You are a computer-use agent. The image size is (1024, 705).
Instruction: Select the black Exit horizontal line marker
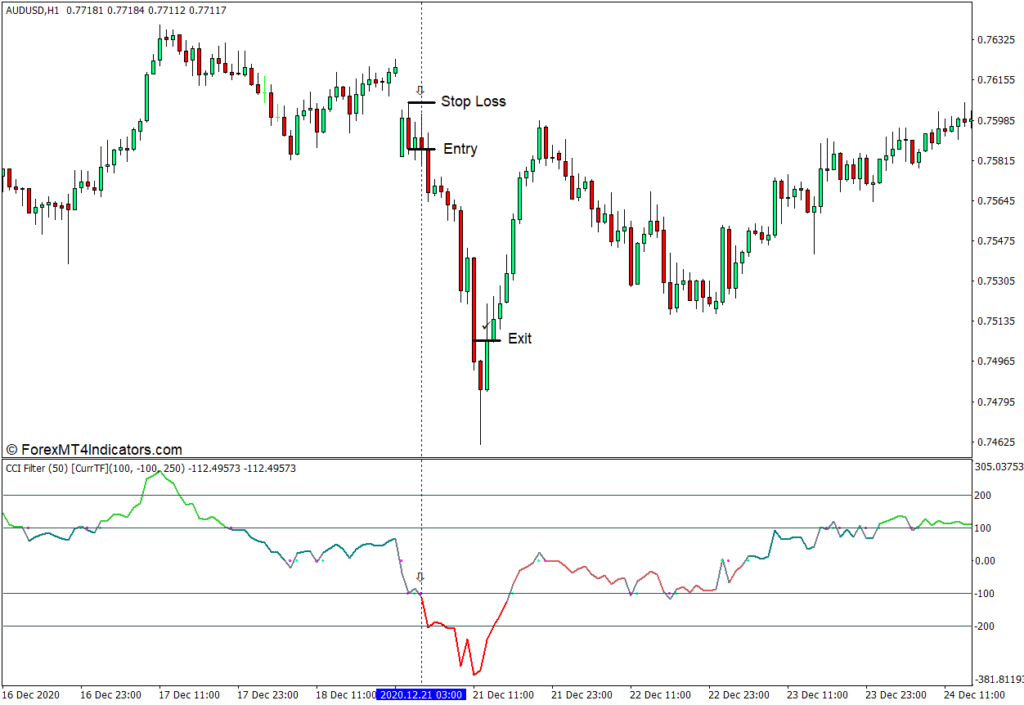click(x=486, y=340)
